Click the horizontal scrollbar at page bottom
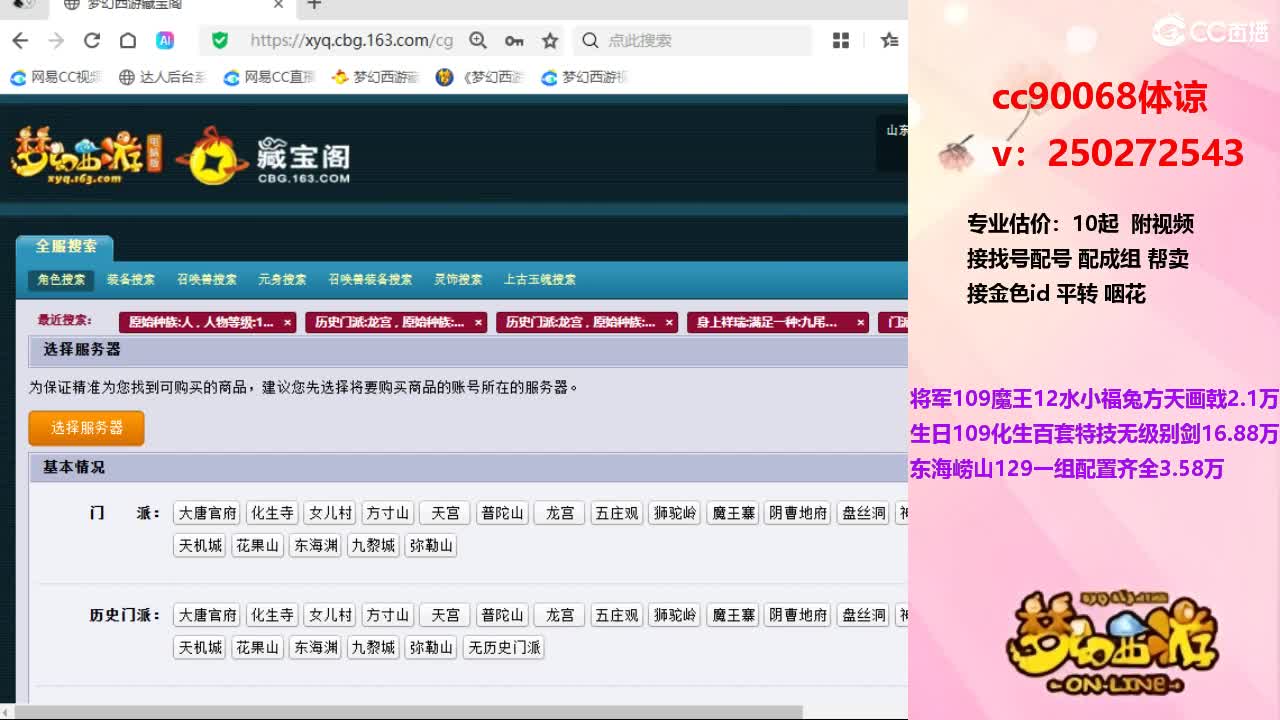This screenshot has width=1280, height=720. 400,712
